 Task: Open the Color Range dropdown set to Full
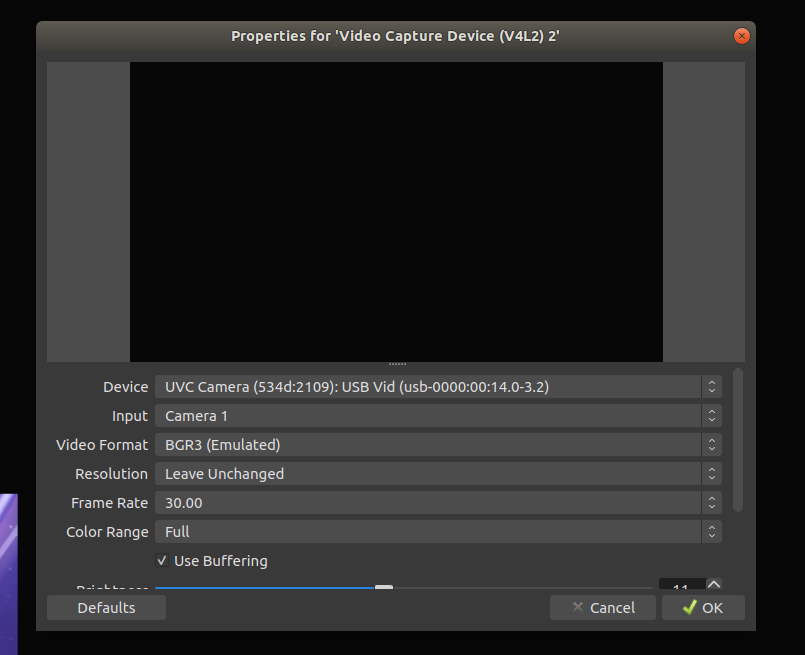[438, 532]
